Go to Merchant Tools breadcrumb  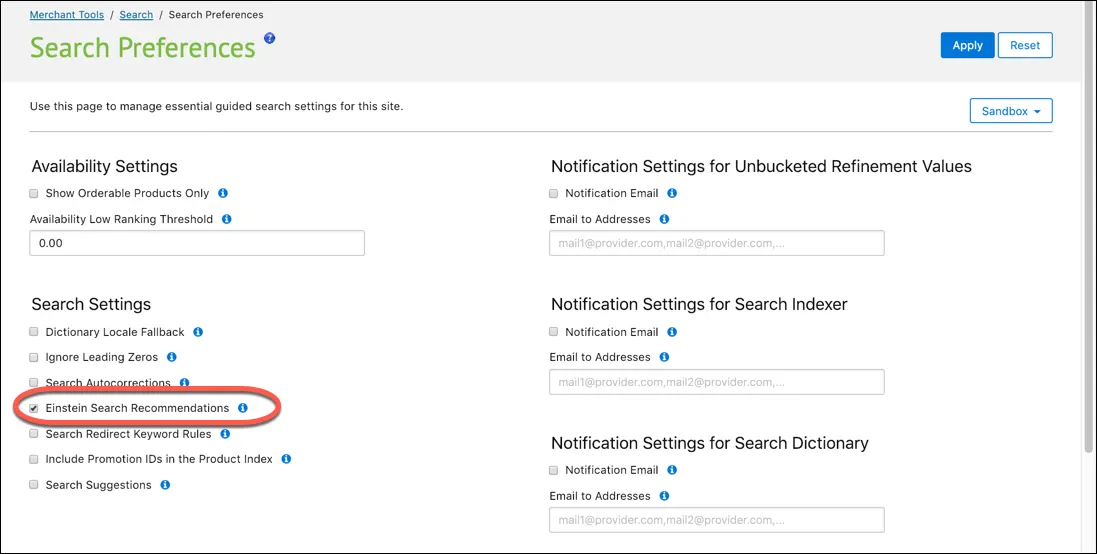[x=66, y=15]
